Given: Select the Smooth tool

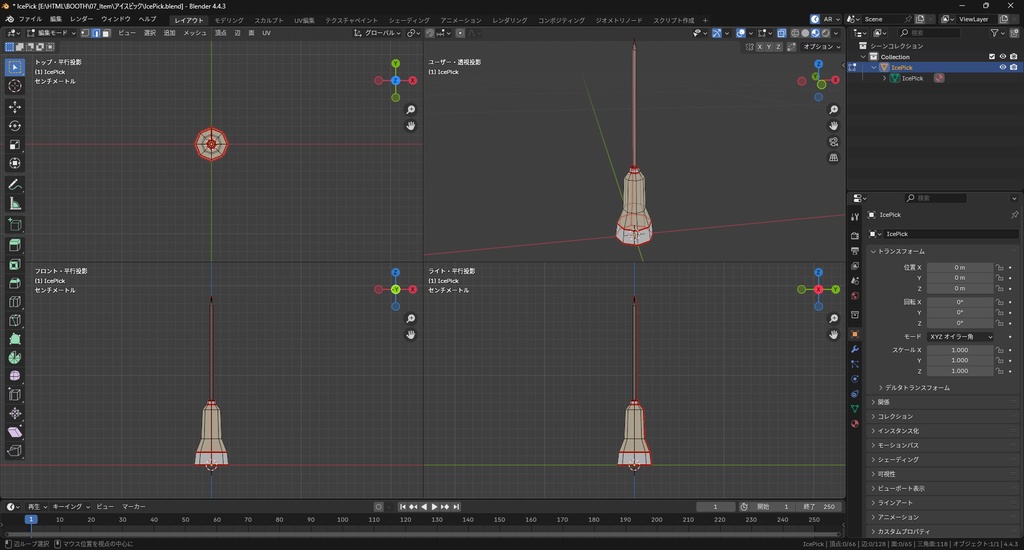Looking at the screenshot, I should pos(14,376).
